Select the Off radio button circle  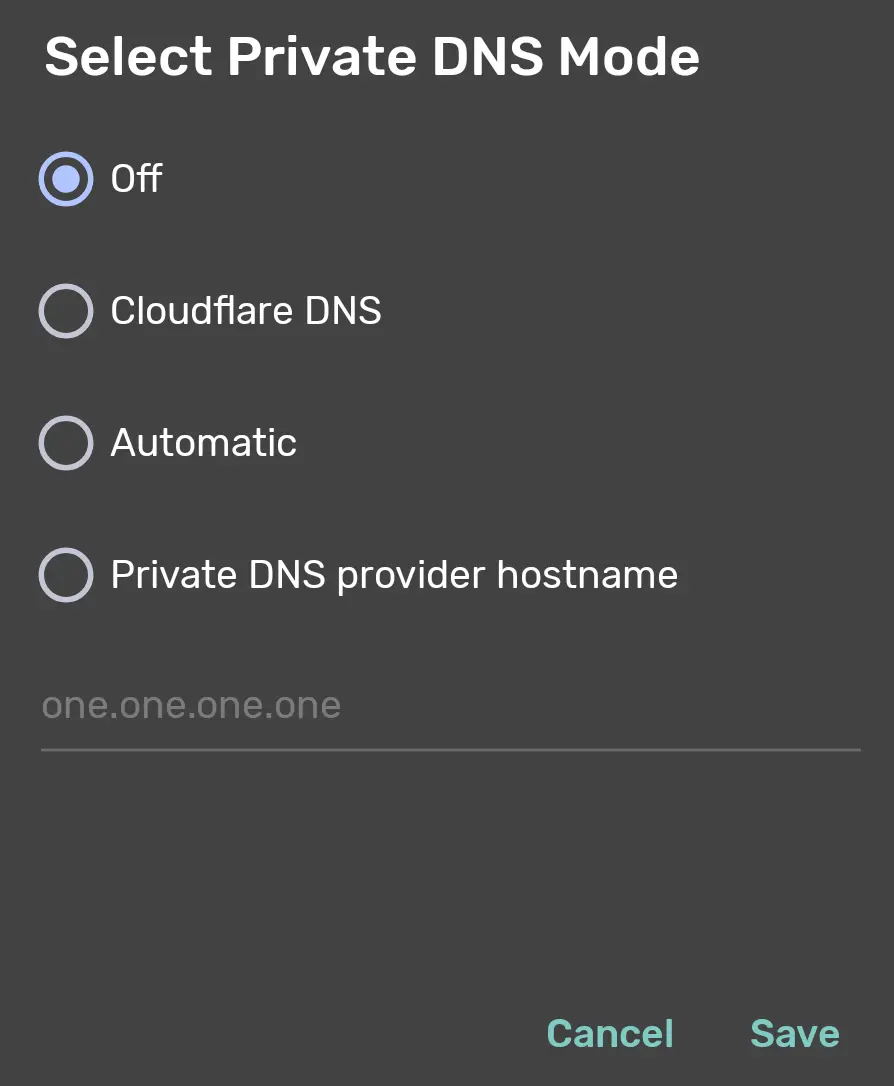point(66,179)
